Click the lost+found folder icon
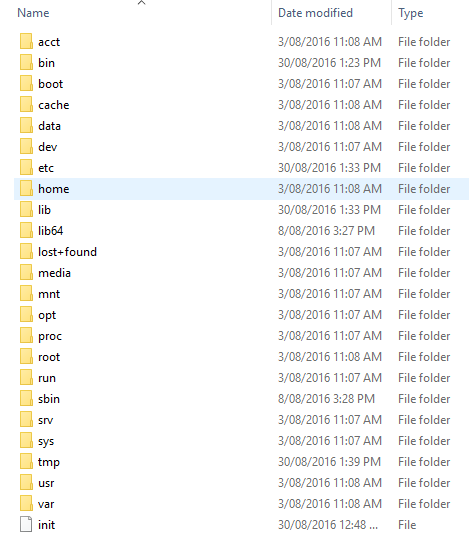 [26, 252]
